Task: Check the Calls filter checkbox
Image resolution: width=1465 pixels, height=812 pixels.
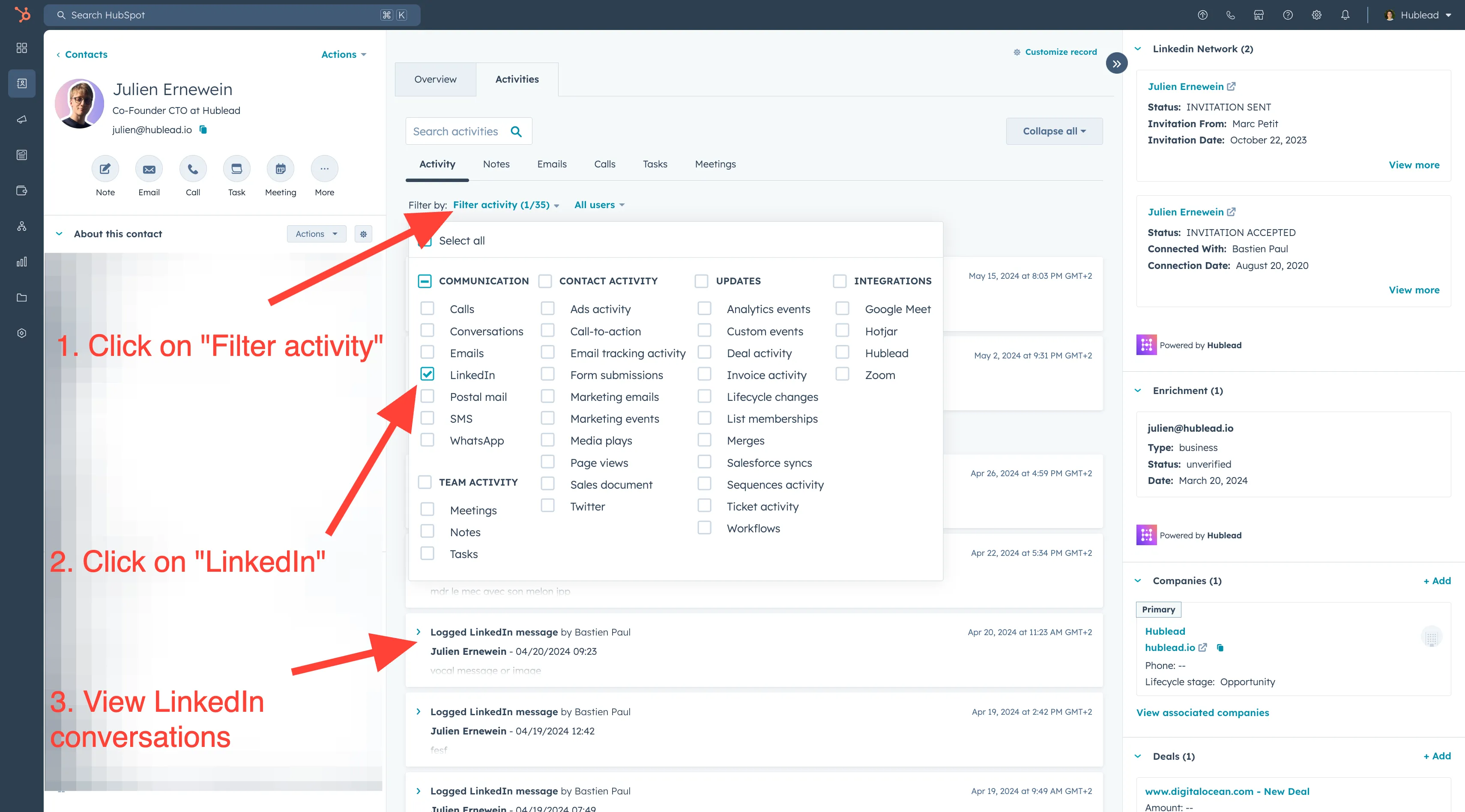Action: [x=427, y=308]
